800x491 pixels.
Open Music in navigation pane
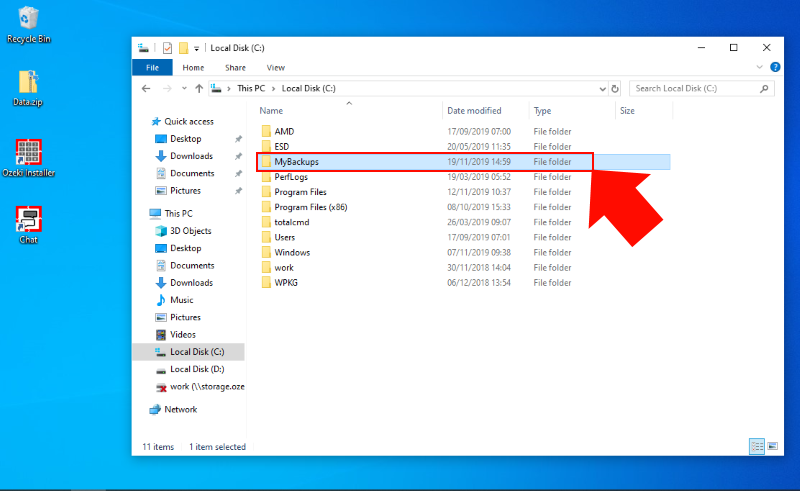click(x=182, y=300)
